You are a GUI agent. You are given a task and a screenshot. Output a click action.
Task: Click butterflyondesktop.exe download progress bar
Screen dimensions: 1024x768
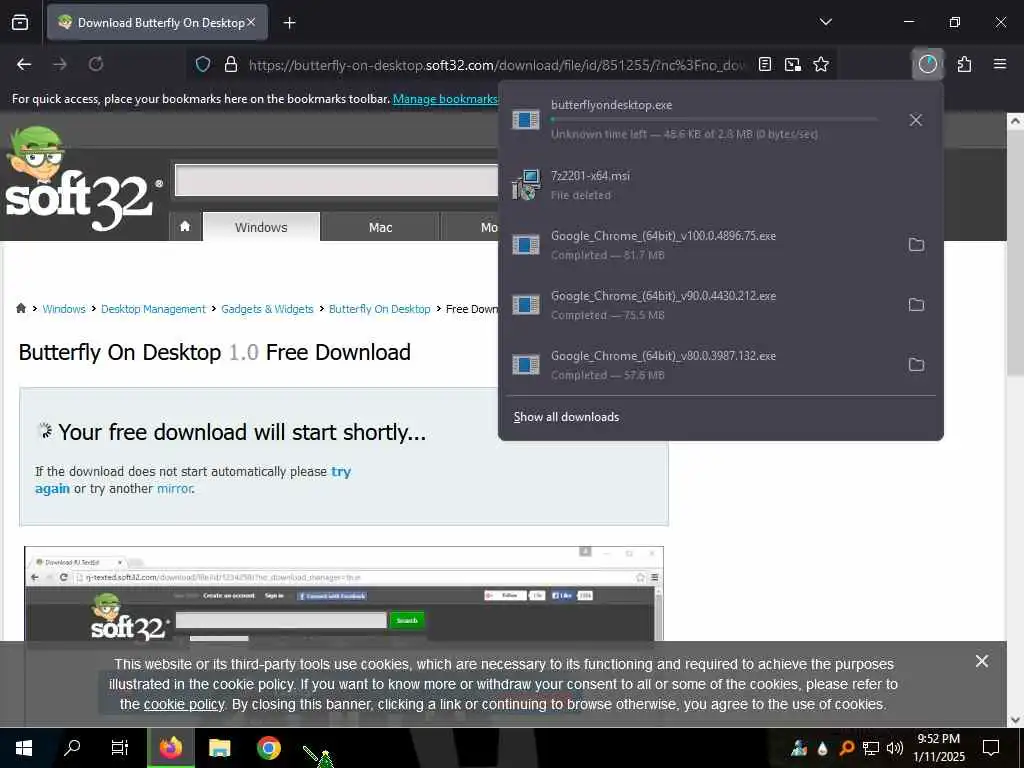[714, 120]
